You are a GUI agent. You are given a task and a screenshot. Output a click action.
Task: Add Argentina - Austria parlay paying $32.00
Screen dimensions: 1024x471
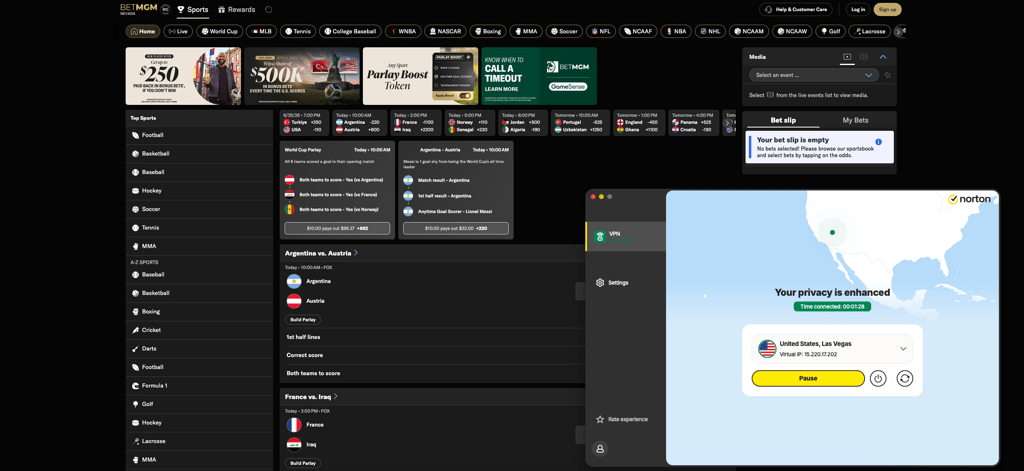click(x=456, y=229)
